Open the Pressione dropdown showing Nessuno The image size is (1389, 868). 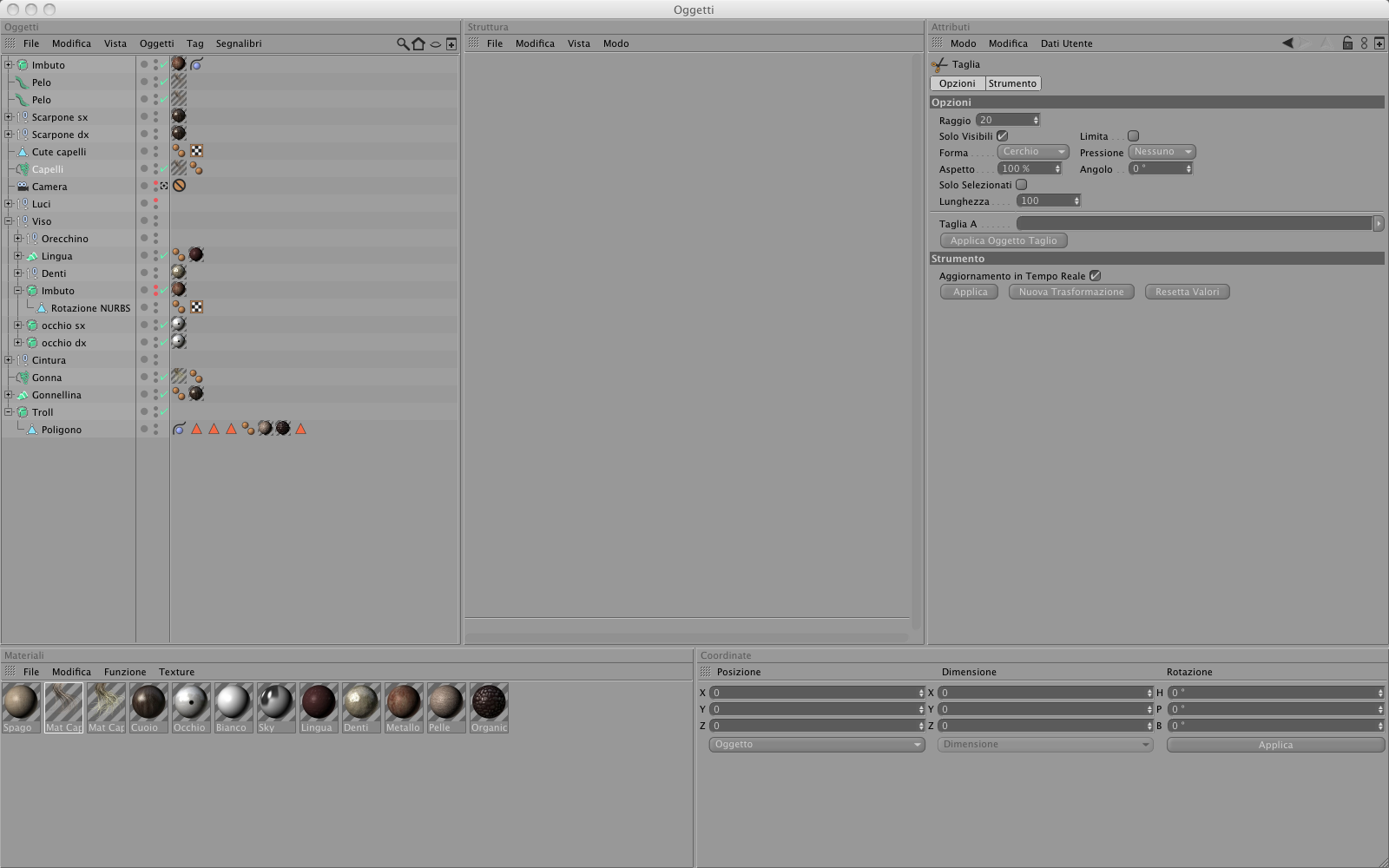pos(1162,152)
